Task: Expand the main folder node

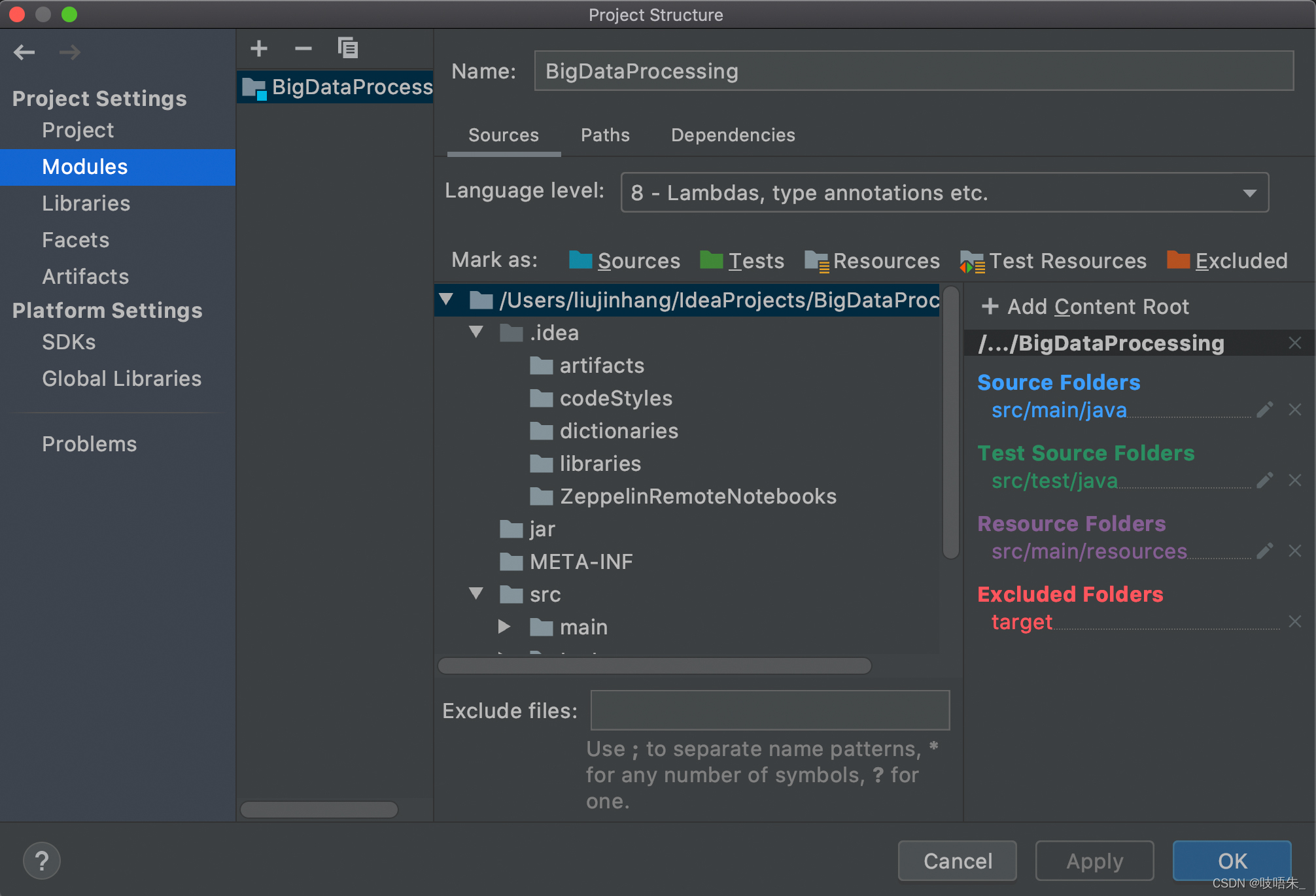Action: (x=504, y=627)
